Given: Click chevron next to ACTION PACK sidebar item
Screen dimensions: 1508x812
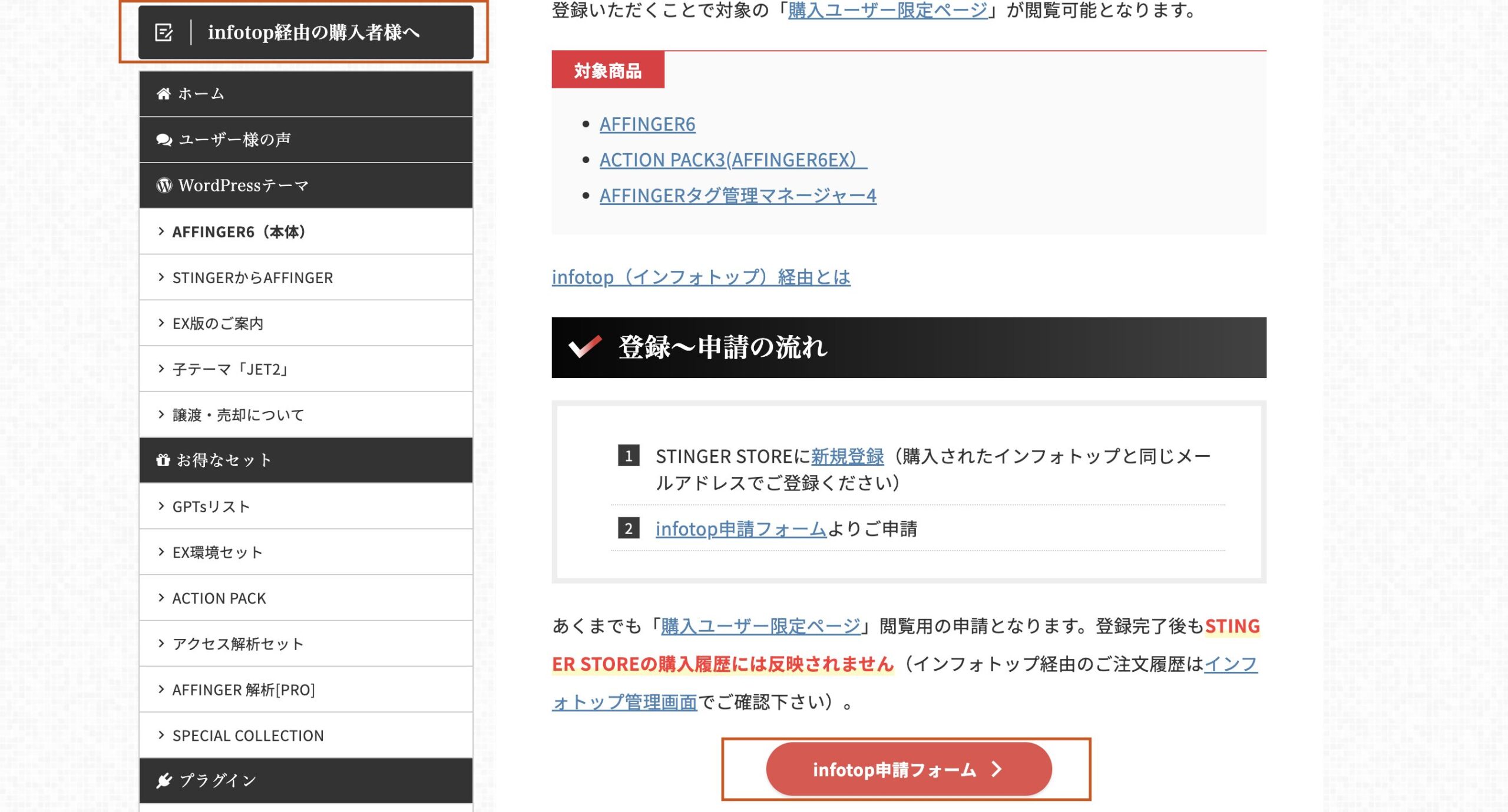Looking at the screenshot, I should [x=161, y=598].
